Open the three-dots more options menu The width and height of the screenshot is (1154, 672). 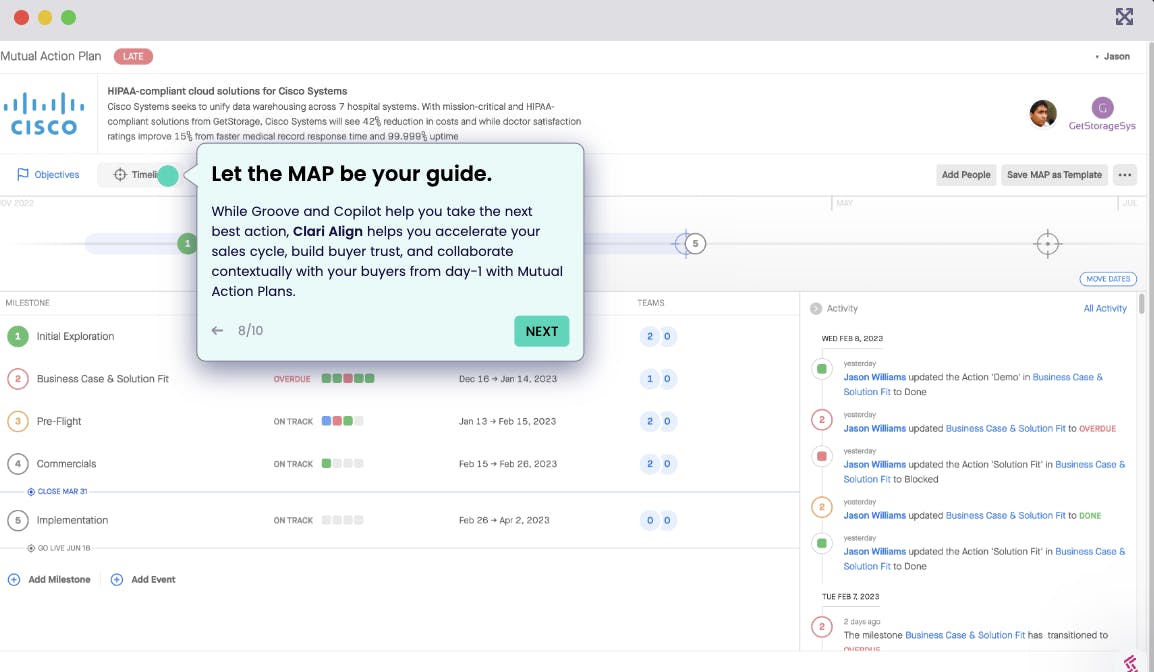pos(1125,174)
